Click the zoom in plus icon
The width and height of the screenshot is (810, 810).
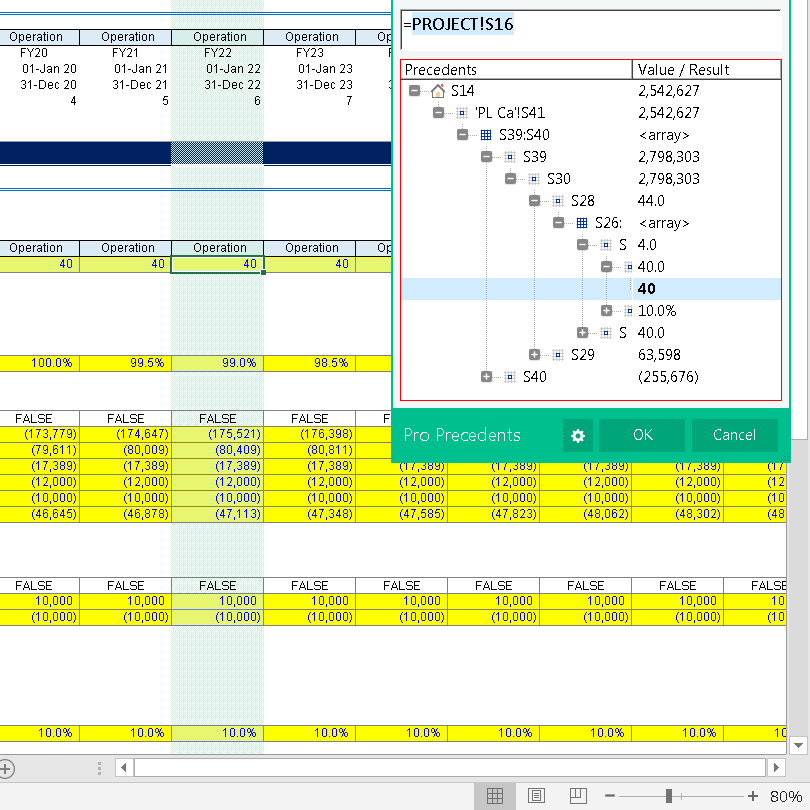(753, 796)
